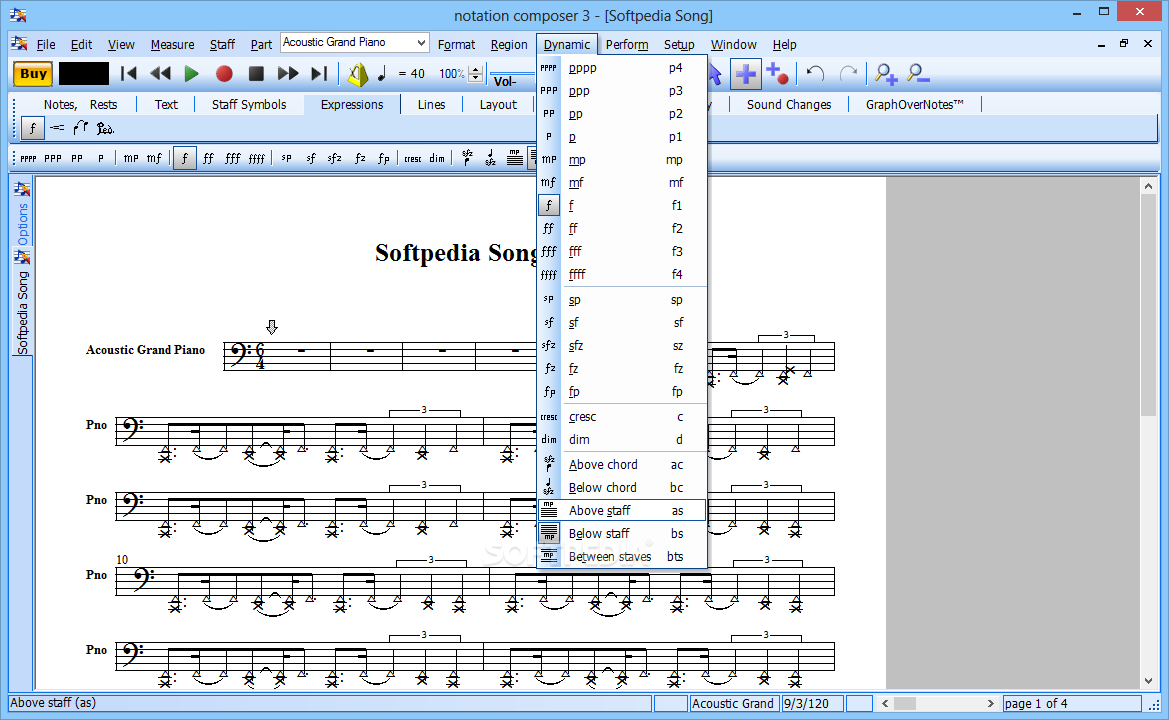
Task: Click the hairpin crescendo icon in palette
Action: coord(57,128)
